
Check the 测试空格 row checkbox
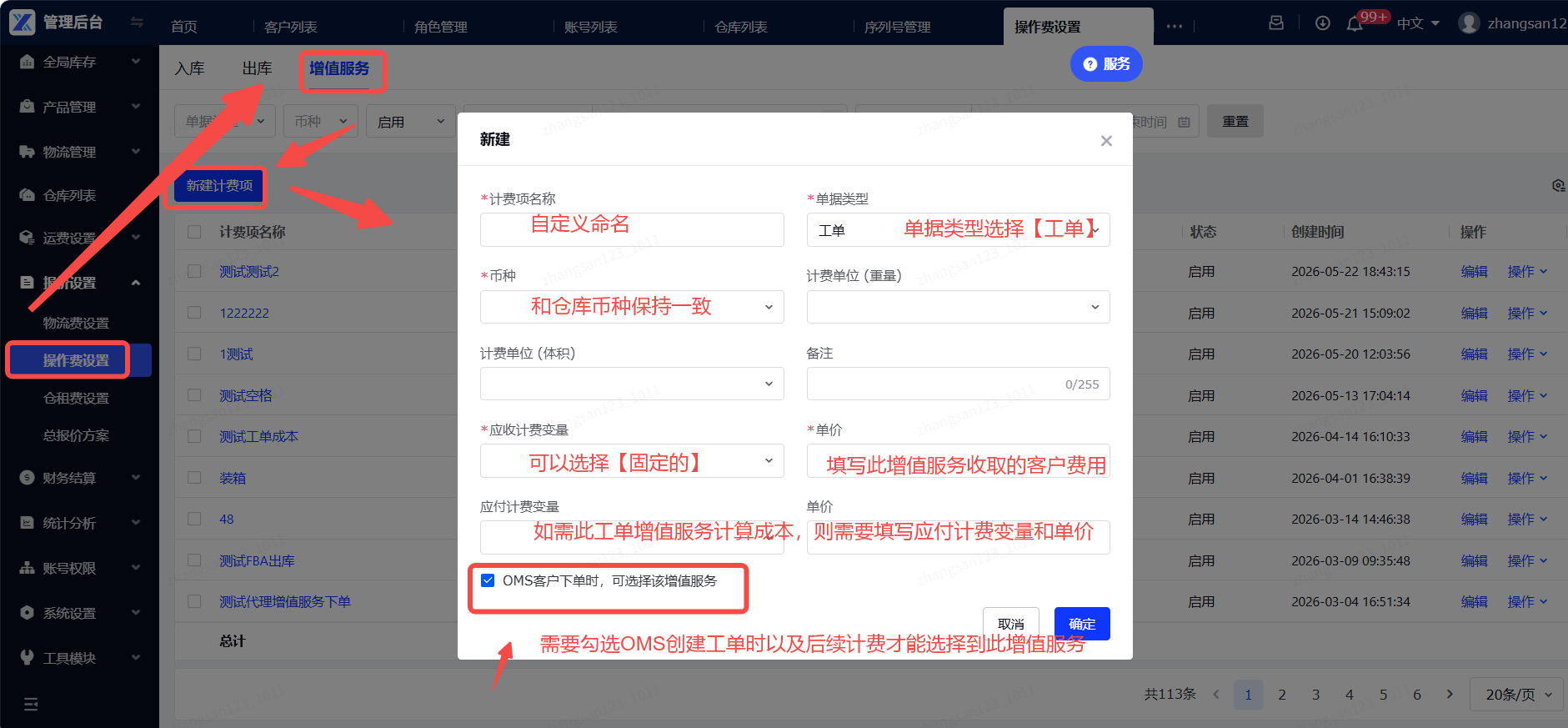(194, 395)
